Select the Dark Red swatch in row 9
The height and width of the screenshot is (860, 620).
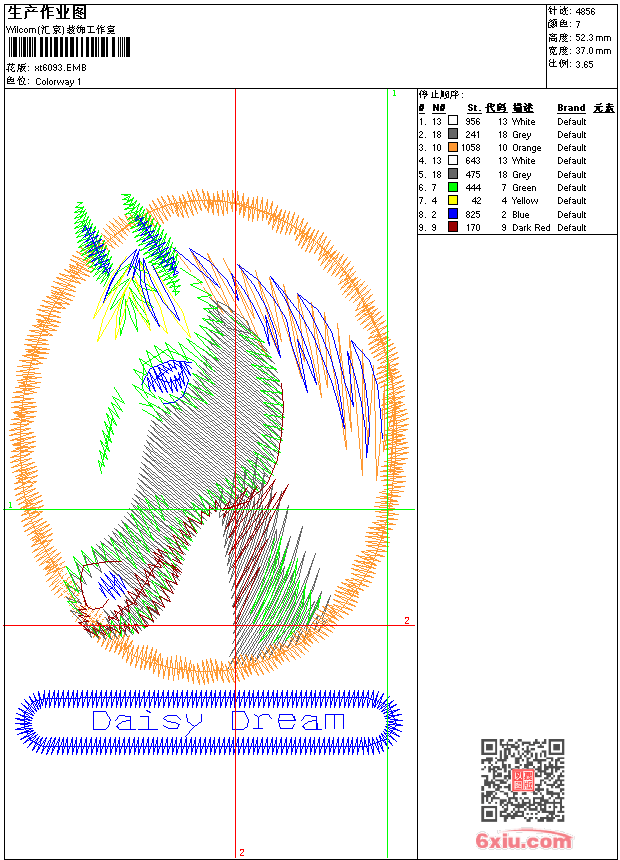(x=453, y=228)
